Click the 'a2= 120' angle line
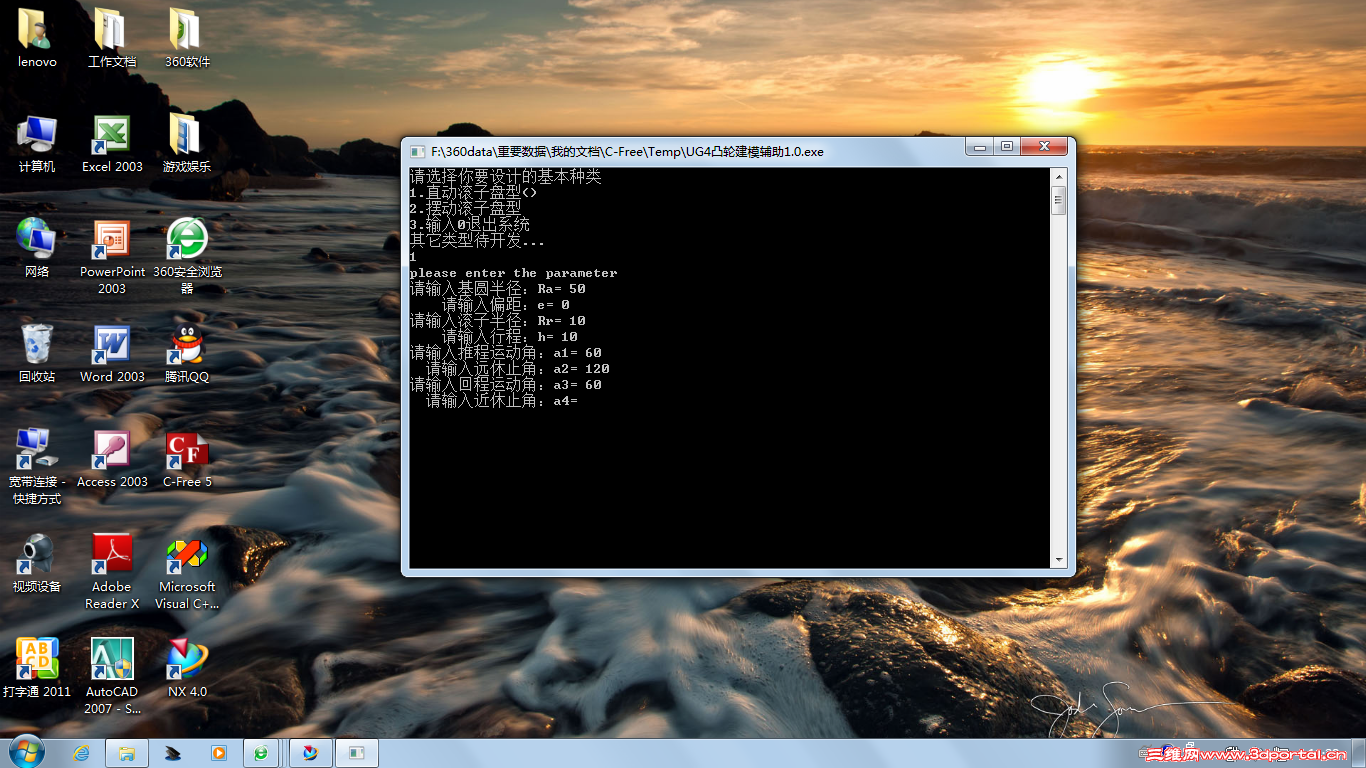Viewport: 1366px width, 768px height. [518, 369]
